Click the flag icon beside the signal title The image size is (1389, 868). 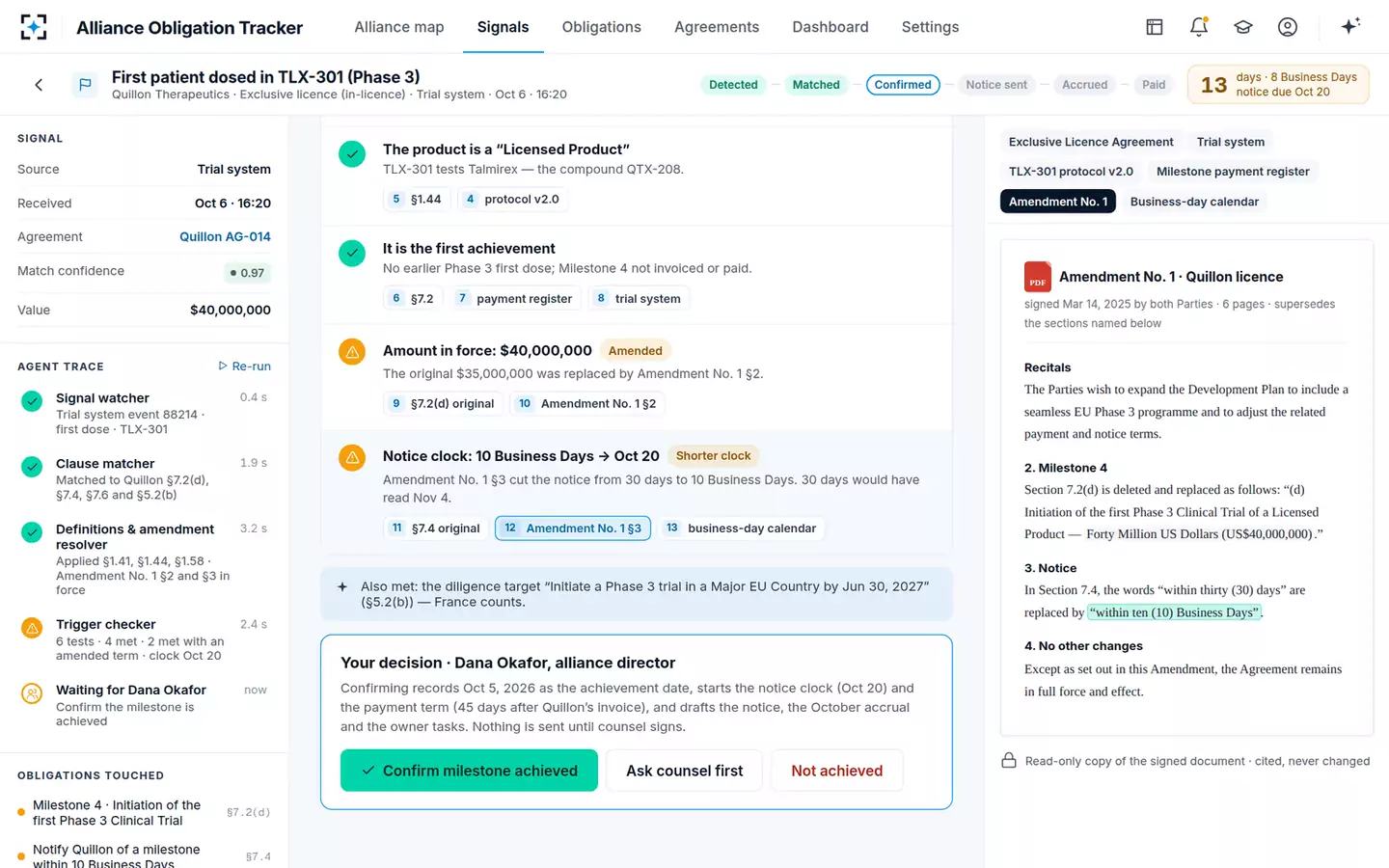click(85, 85)
